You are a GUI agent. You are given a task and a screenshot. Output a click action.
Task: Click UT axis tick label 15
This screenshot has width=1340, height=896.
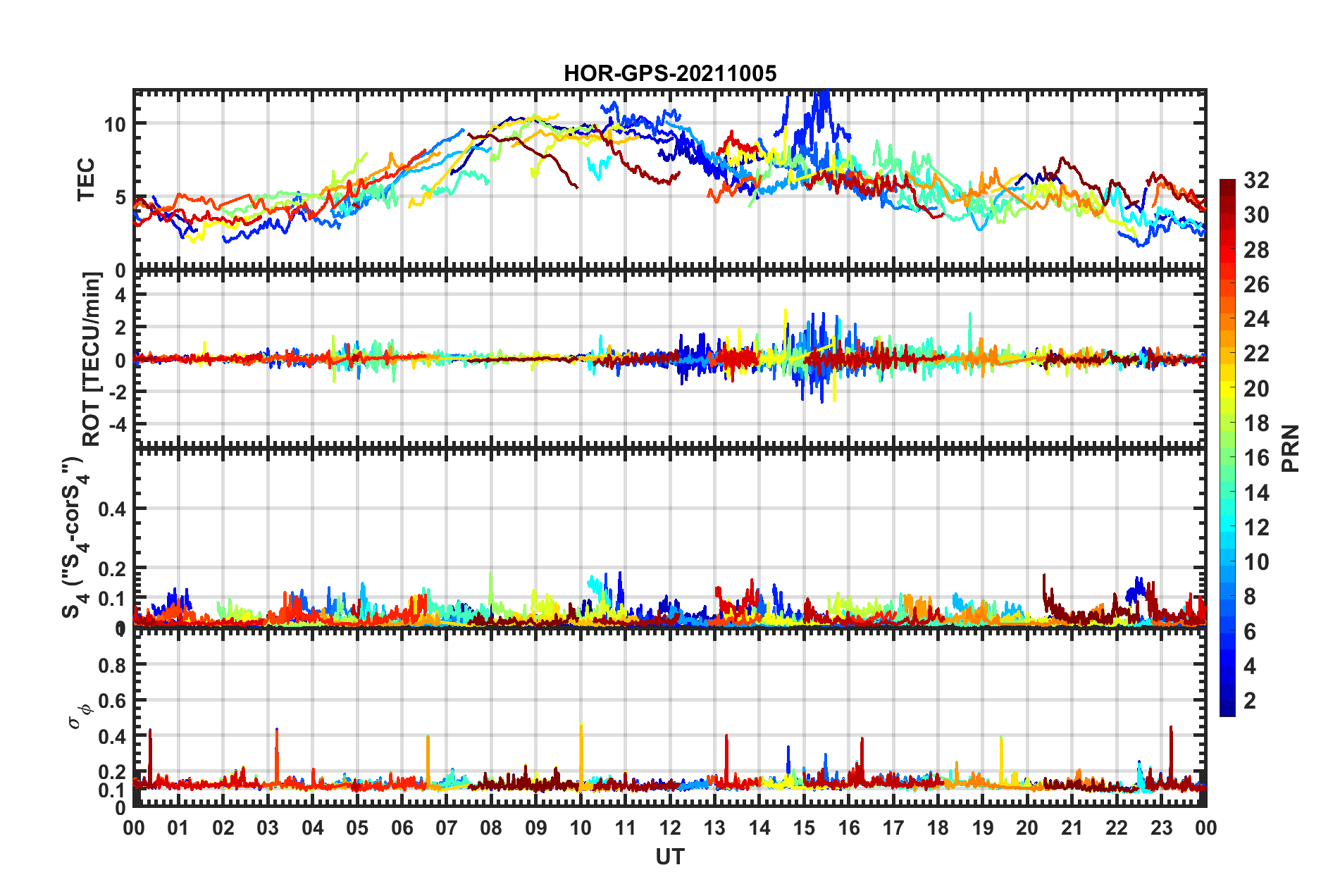point(804,828)
